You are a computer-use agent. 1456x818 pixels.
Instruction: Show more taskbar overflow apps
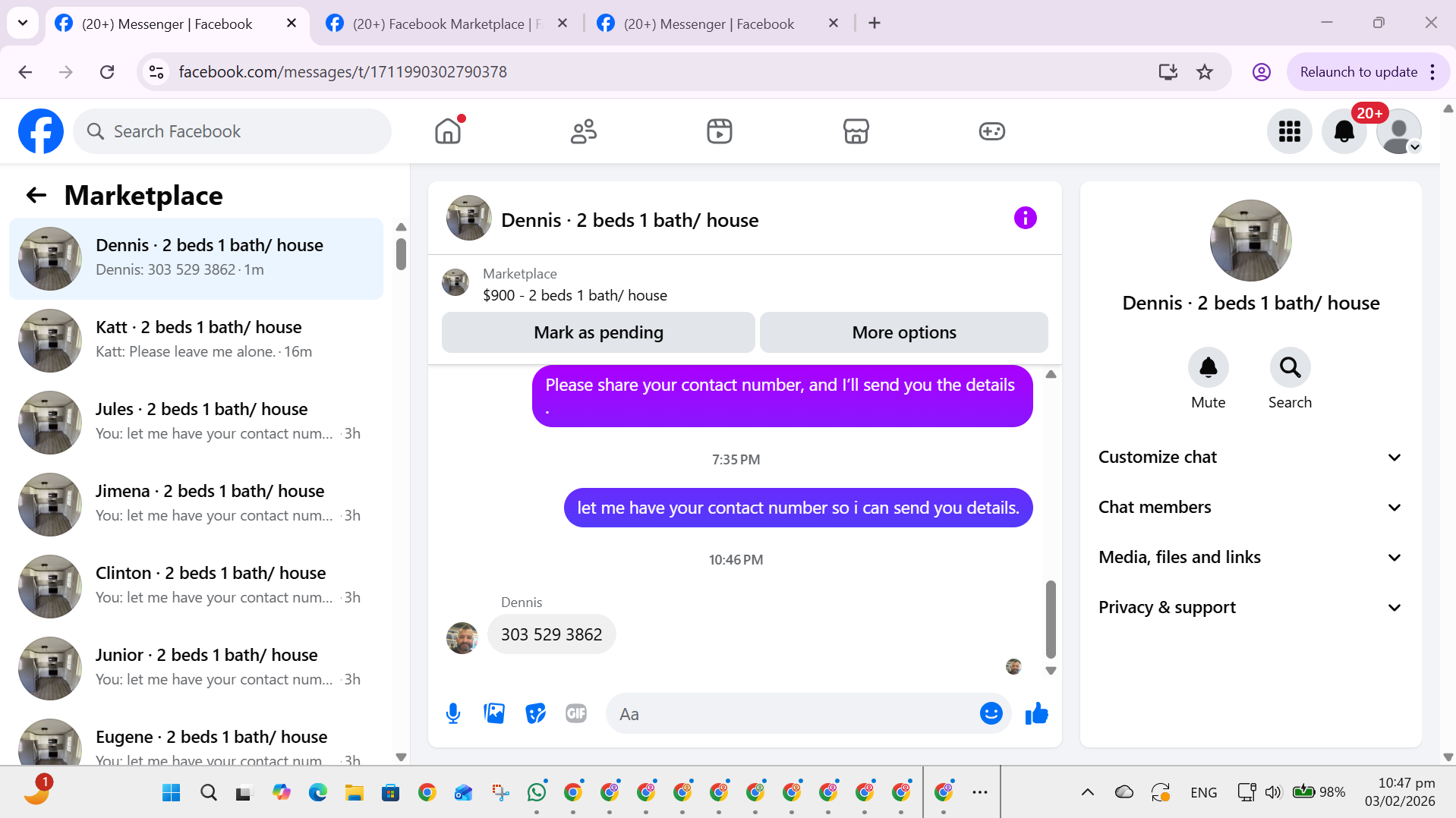pyautogui.click(x=980, y=793)
